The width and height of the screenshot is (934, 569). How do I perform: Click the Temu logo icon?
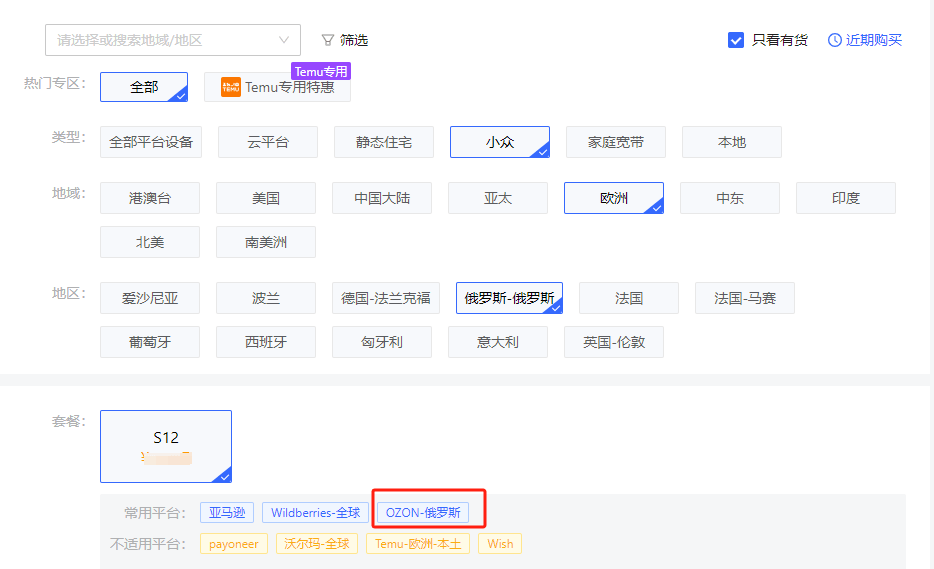click(x=231, y=87)
